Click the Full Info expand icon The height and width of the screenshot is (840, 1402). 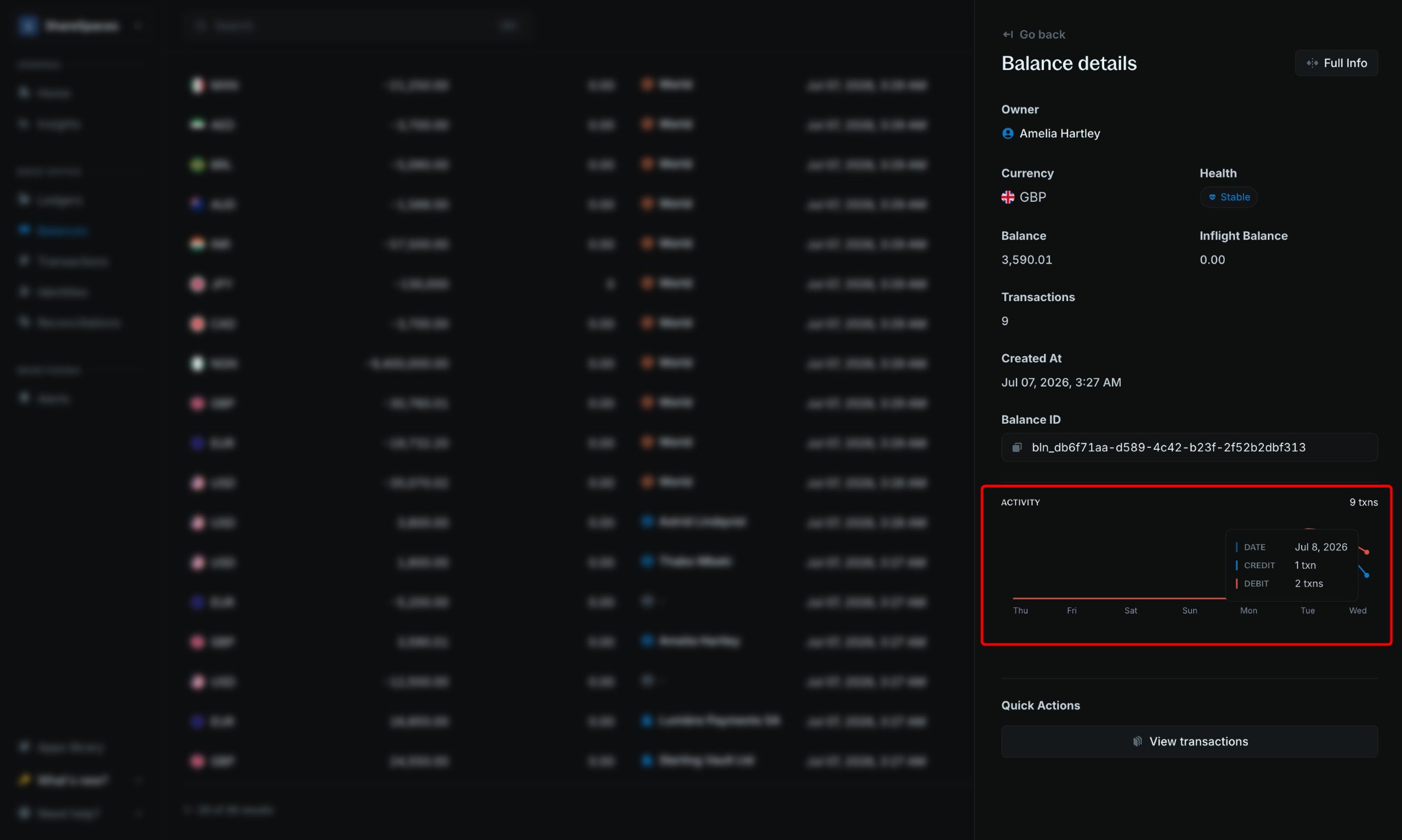pos(1312,63)
